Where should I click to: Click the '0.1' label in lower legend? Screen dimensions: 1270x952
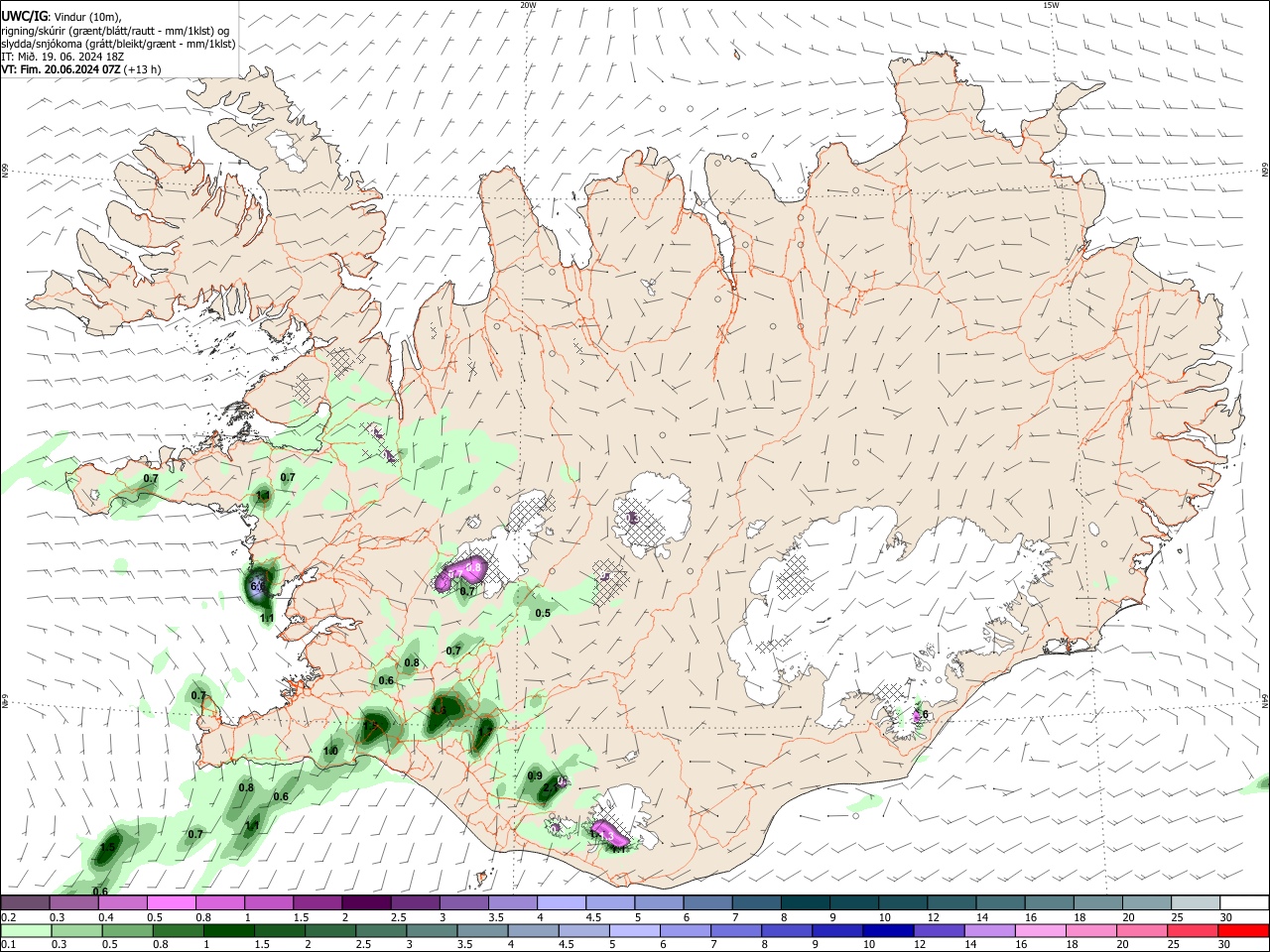[x=9, y=945]
